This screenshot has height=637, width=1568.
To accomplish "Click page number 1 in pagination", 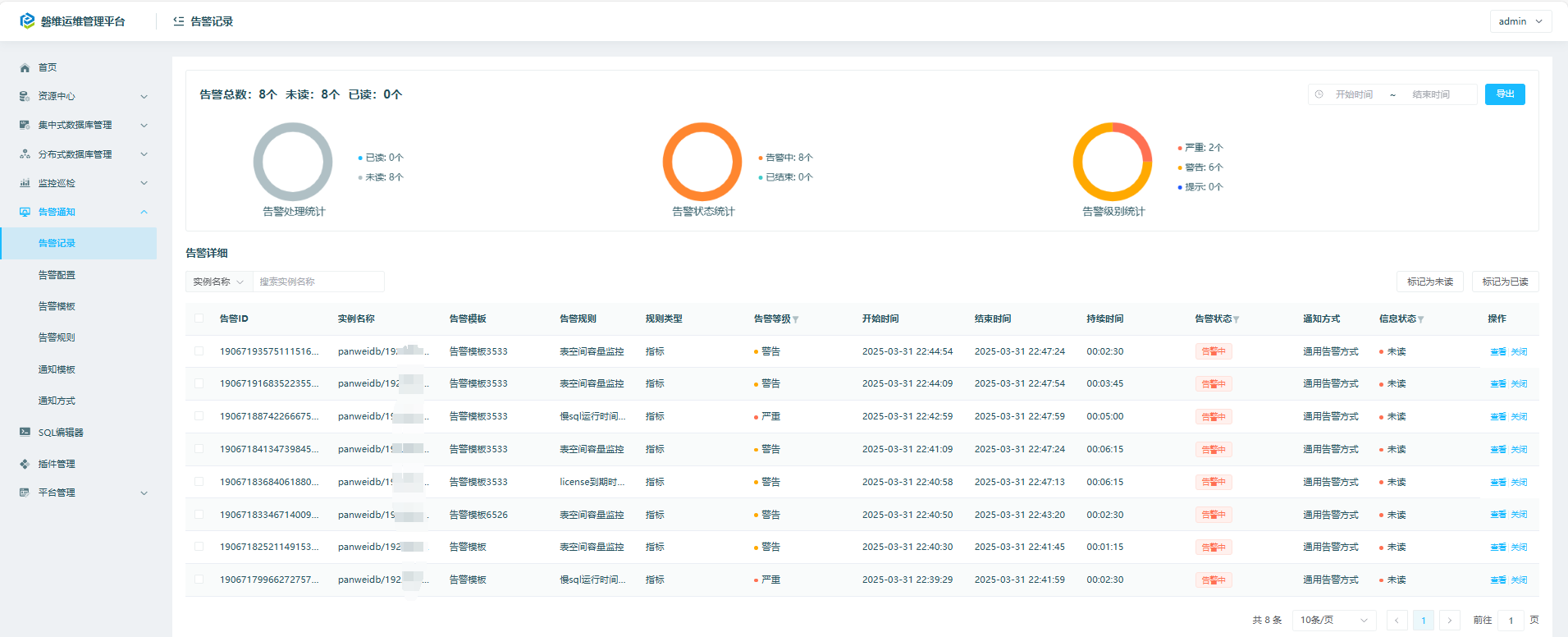I will click(1424, 621).
